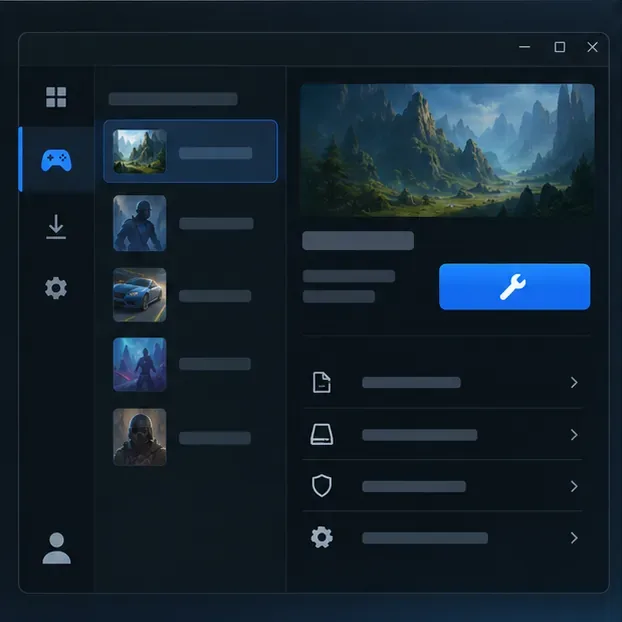622x622 pixels.
Task: Open the sidebar settings gear icon
Action: (56, 288)
